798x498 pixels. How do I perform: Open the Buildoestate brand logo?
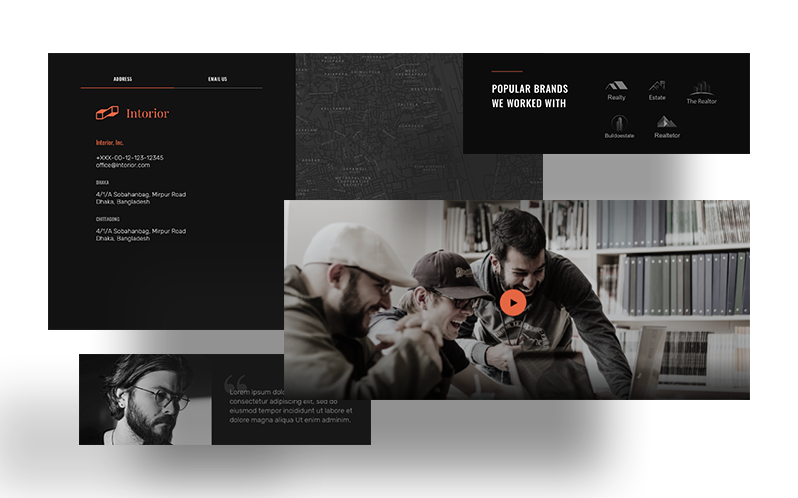(619, 127)
